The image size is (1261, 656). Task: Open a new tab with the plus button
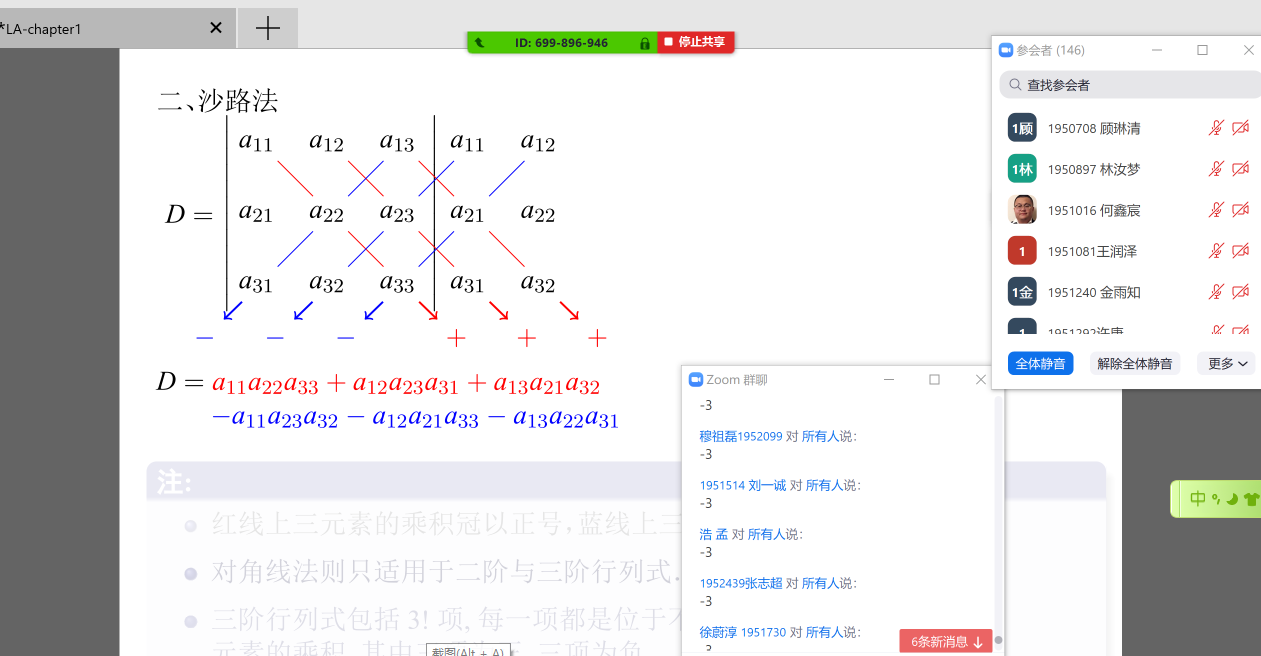(267, 28)
